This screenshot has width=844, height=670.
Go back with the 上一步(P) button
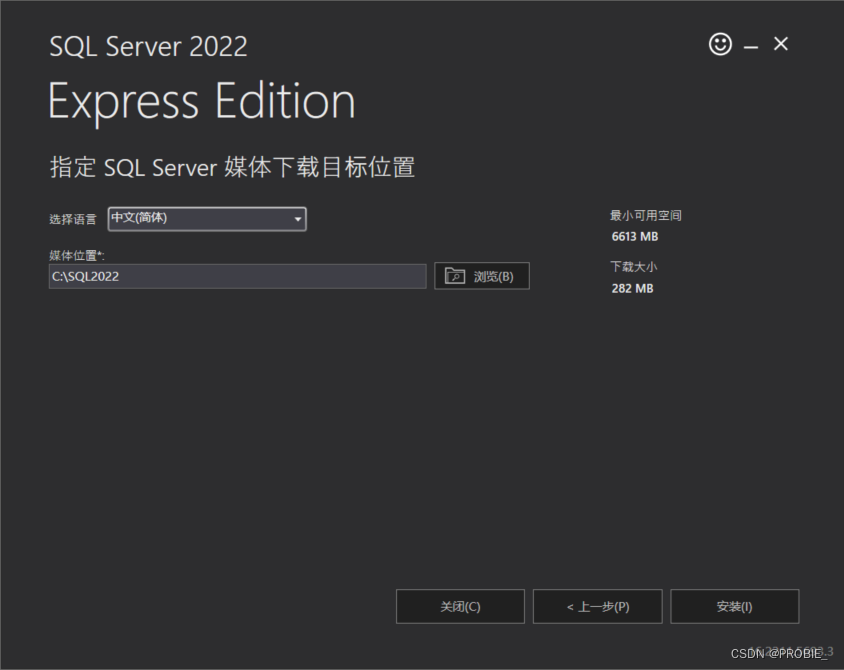click(597, 606)
